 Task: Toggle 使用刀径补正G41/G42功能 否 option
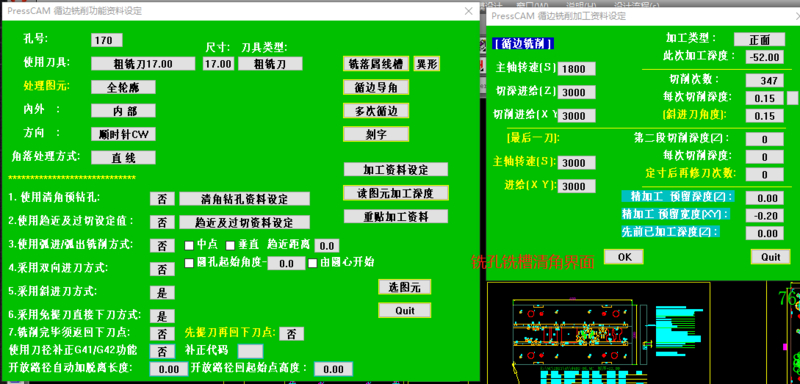pyautogui.click(x=162, y=351)
